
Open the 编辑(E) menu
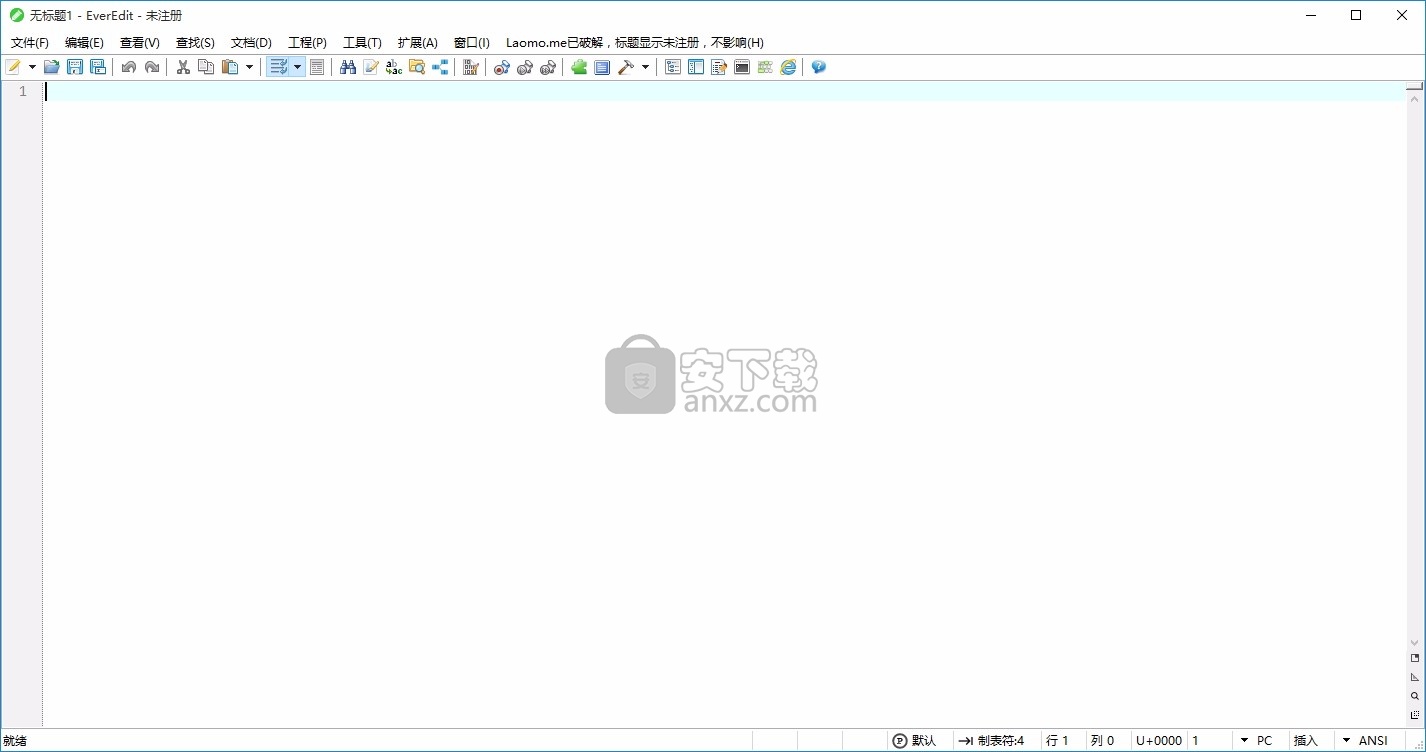tap(84, 43)
